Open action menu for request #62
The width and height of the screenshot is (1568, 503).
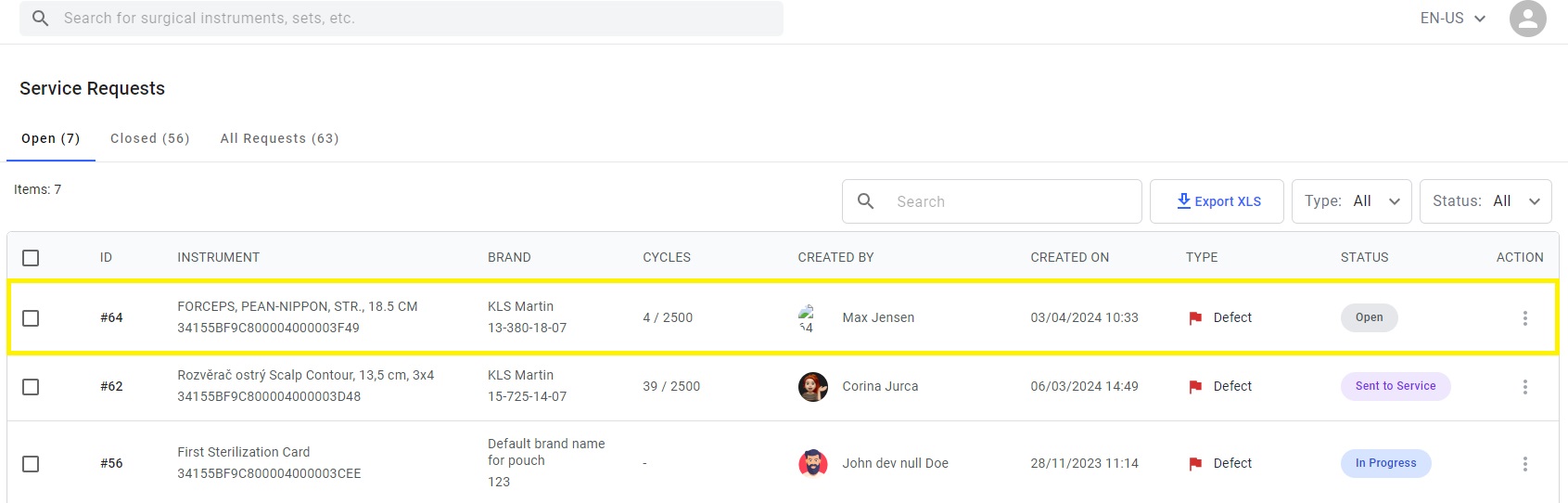1524,387
